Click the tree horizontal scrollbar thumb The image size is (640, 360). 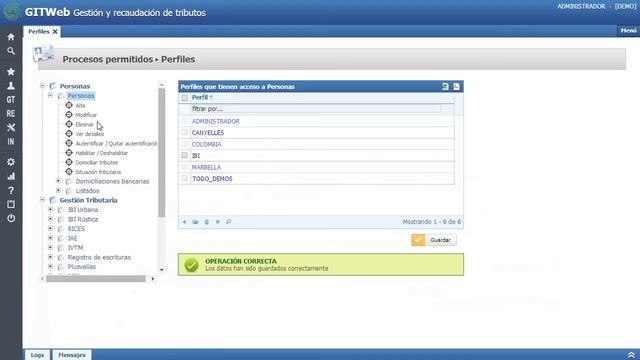[96, 279]
